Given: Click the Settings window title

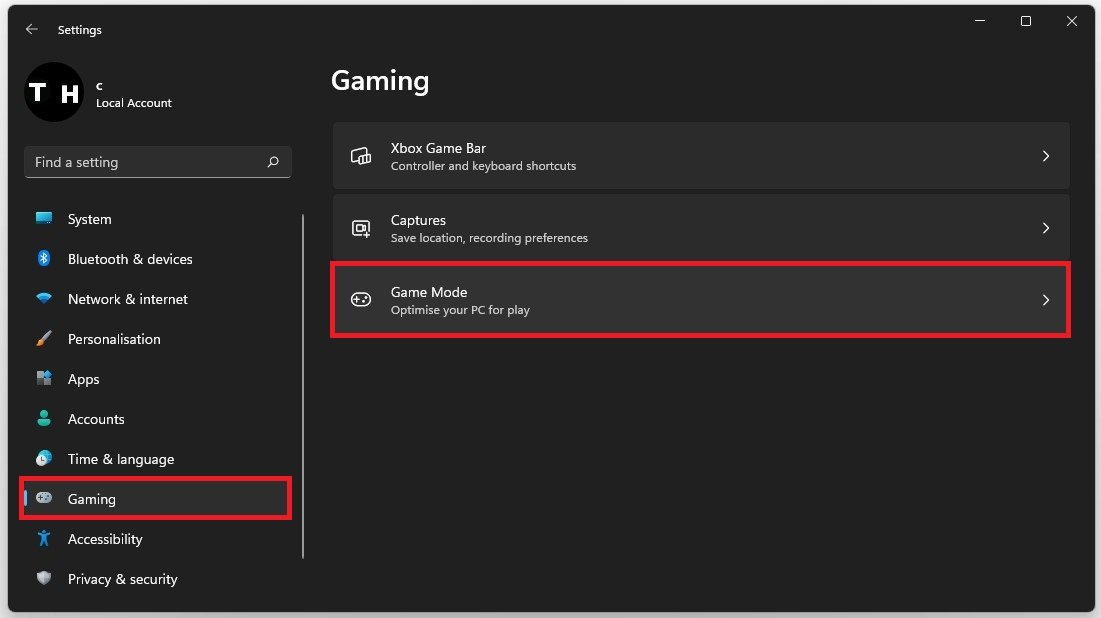Looking at the screenshot, I should click(x=79, y=30).
